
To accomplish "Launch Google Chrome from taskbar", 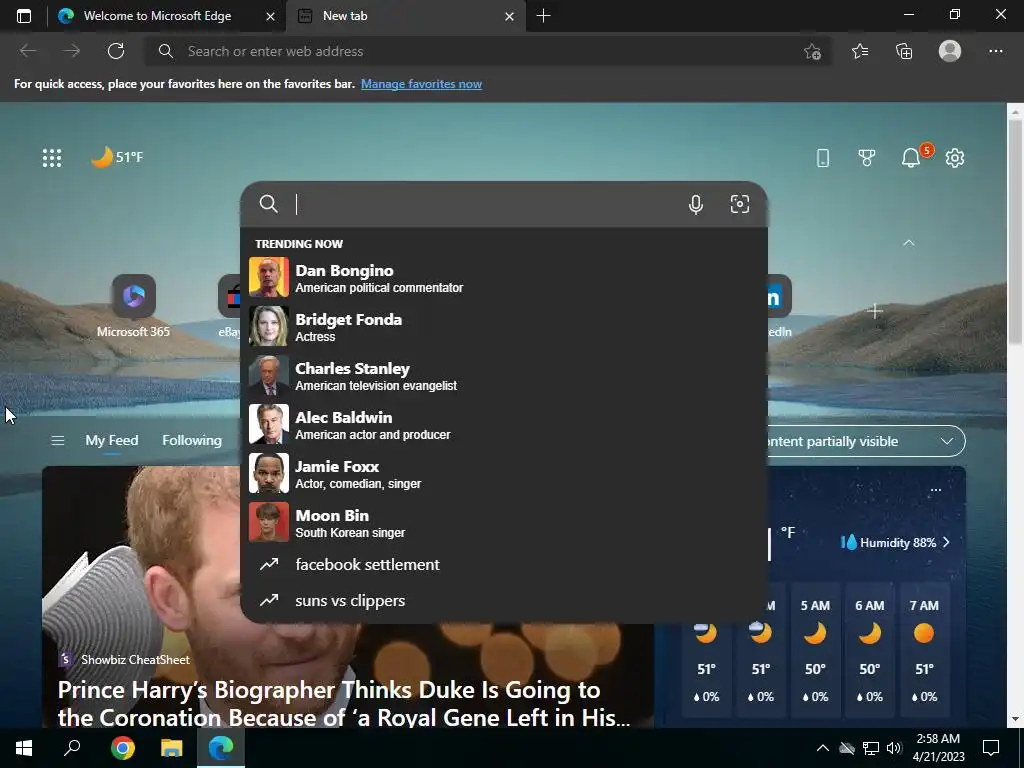I will (122, 748).
